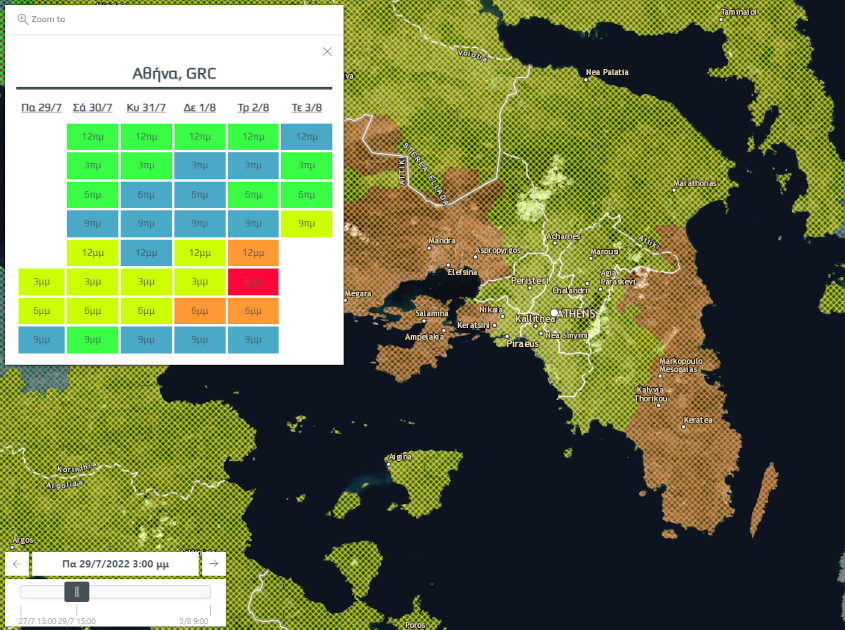Image resolution: width=845 pixels, height=630 pixels.
Task: Select orange 6μμ cell under Δε 1/8
Action: (199, 311)
